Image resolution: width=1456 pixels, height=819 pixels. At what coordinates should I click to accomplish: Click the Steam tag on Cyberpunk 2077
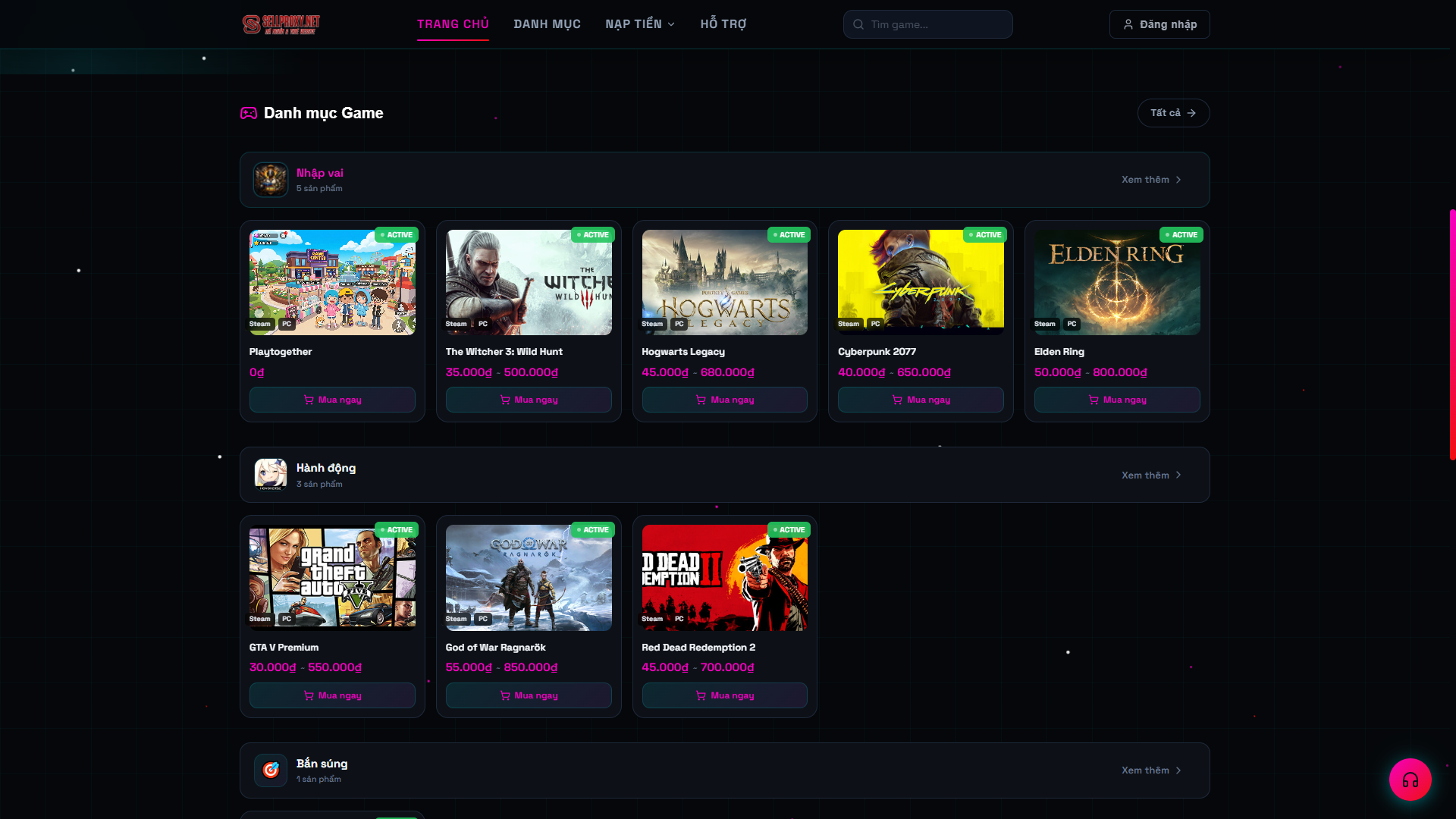[x=849, y=324]
